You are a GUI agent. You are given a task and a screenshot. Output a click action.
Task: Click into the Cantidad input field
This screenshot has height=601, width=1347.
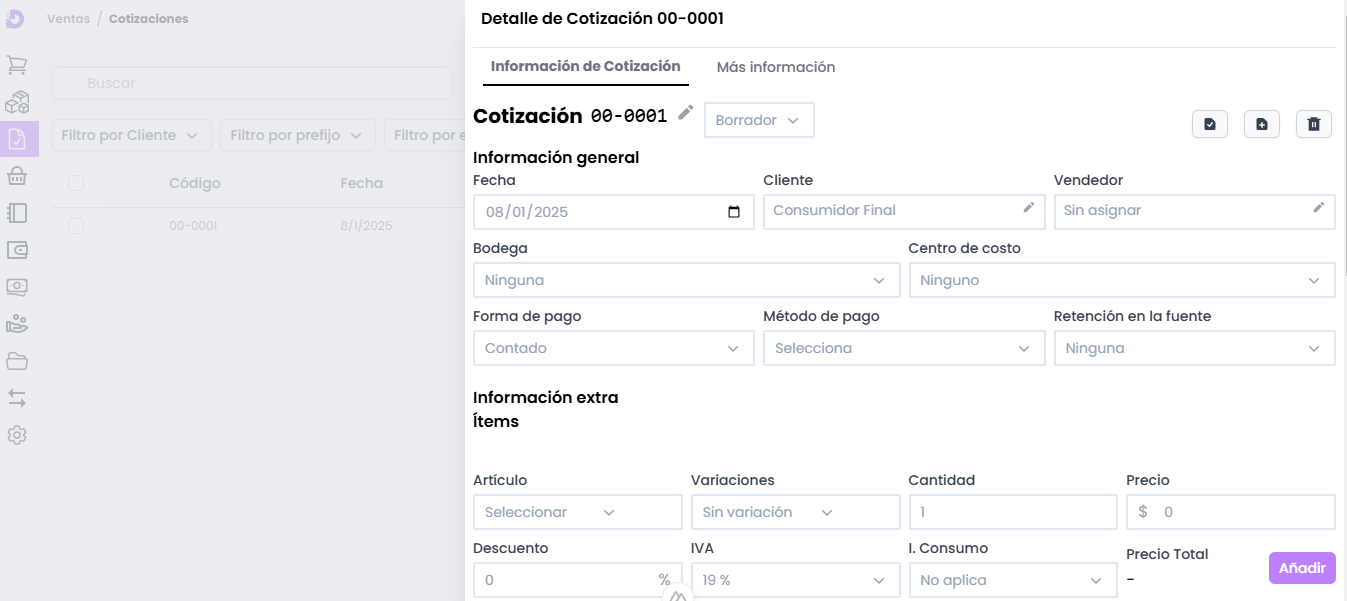(x=1012, y=512)
